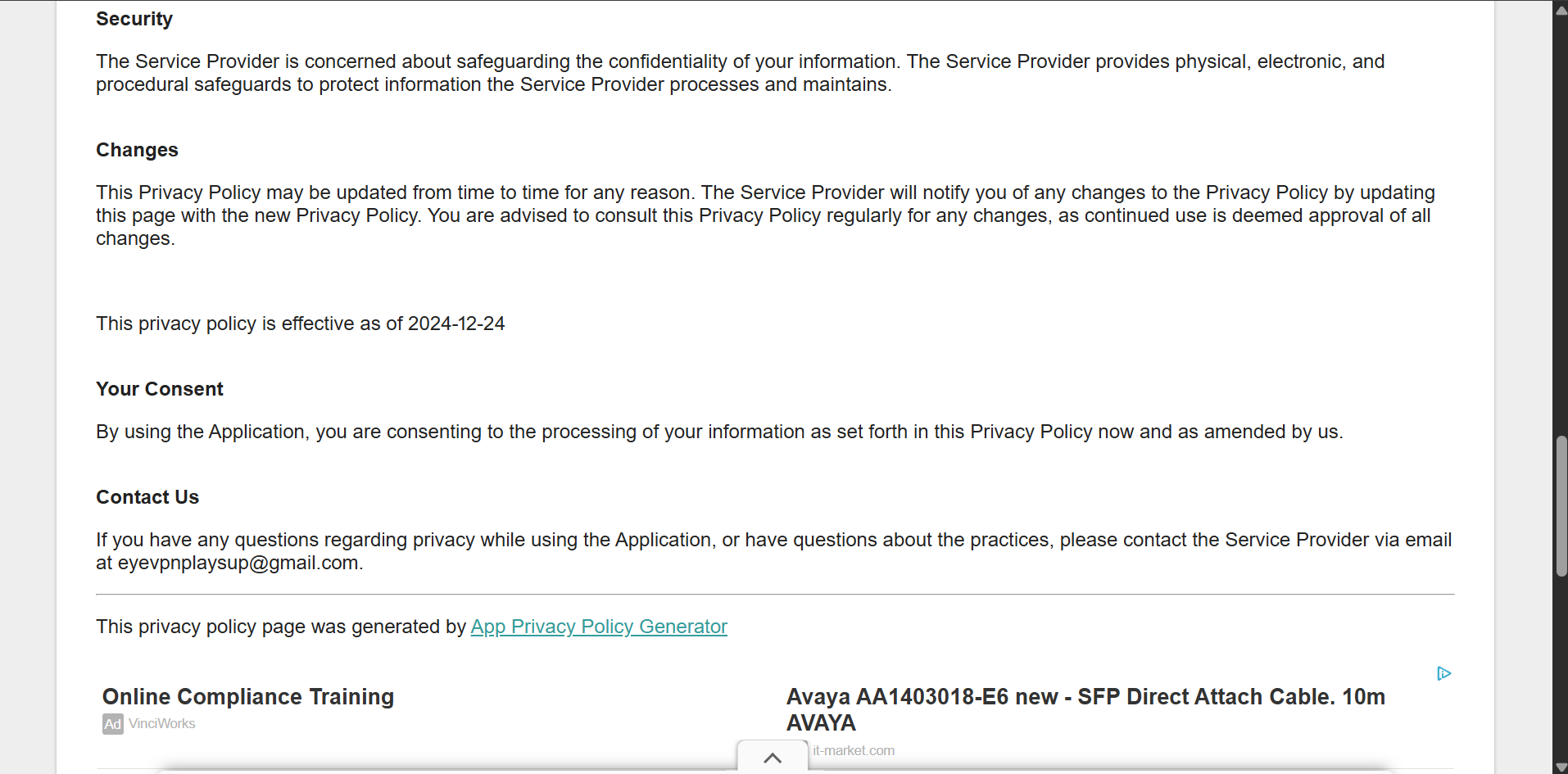Screen dimensions: 1568x774
Task: Click the VinciWorks advertiser name
Action: click(x=161, y=724)
